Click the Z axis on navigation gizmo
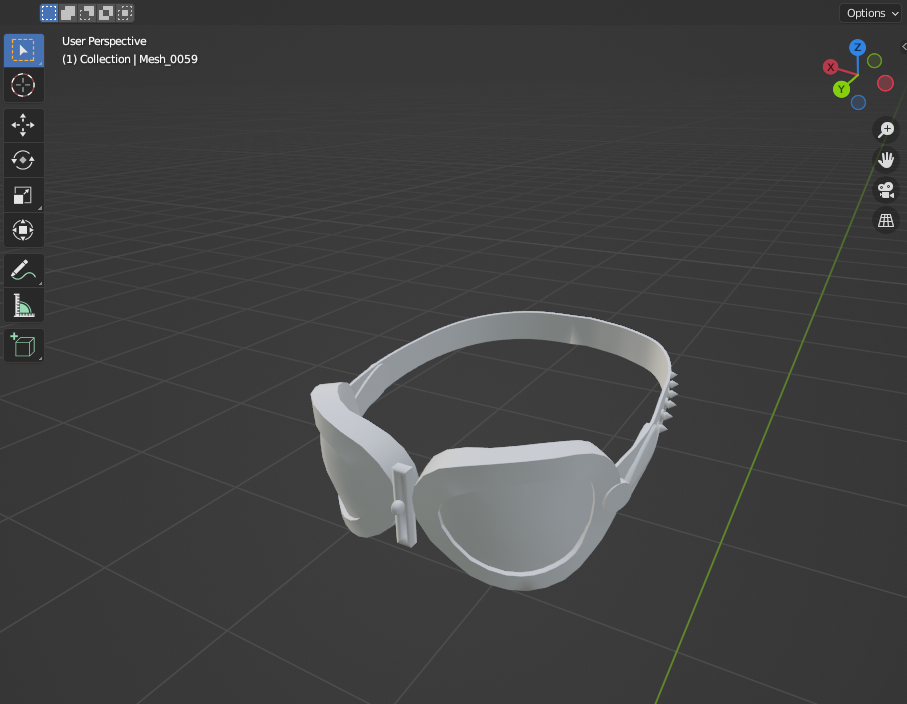 (857, 47)
